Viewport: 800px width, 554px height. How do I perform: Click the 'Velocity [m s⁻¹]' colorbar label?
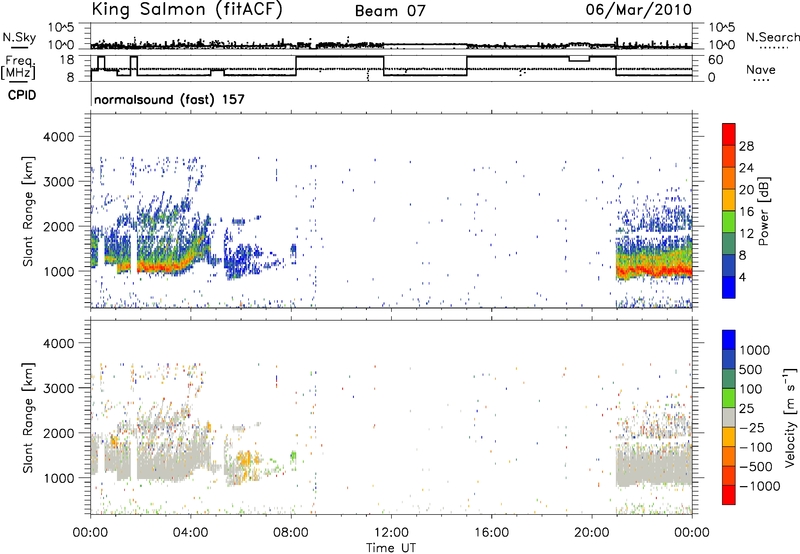790,417
